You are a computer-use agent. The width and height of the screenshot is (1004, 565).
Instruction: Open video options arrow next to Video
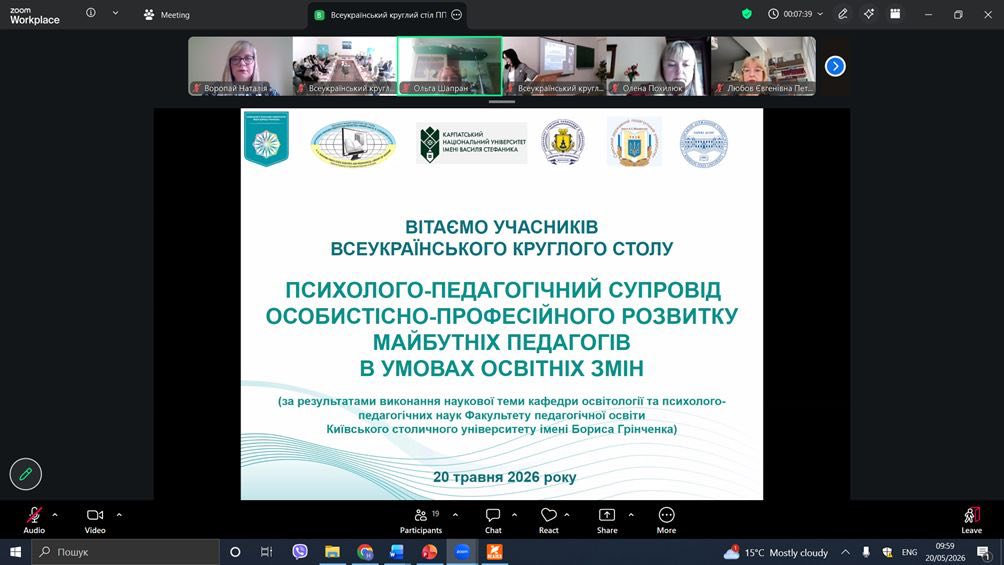[119, 514]
